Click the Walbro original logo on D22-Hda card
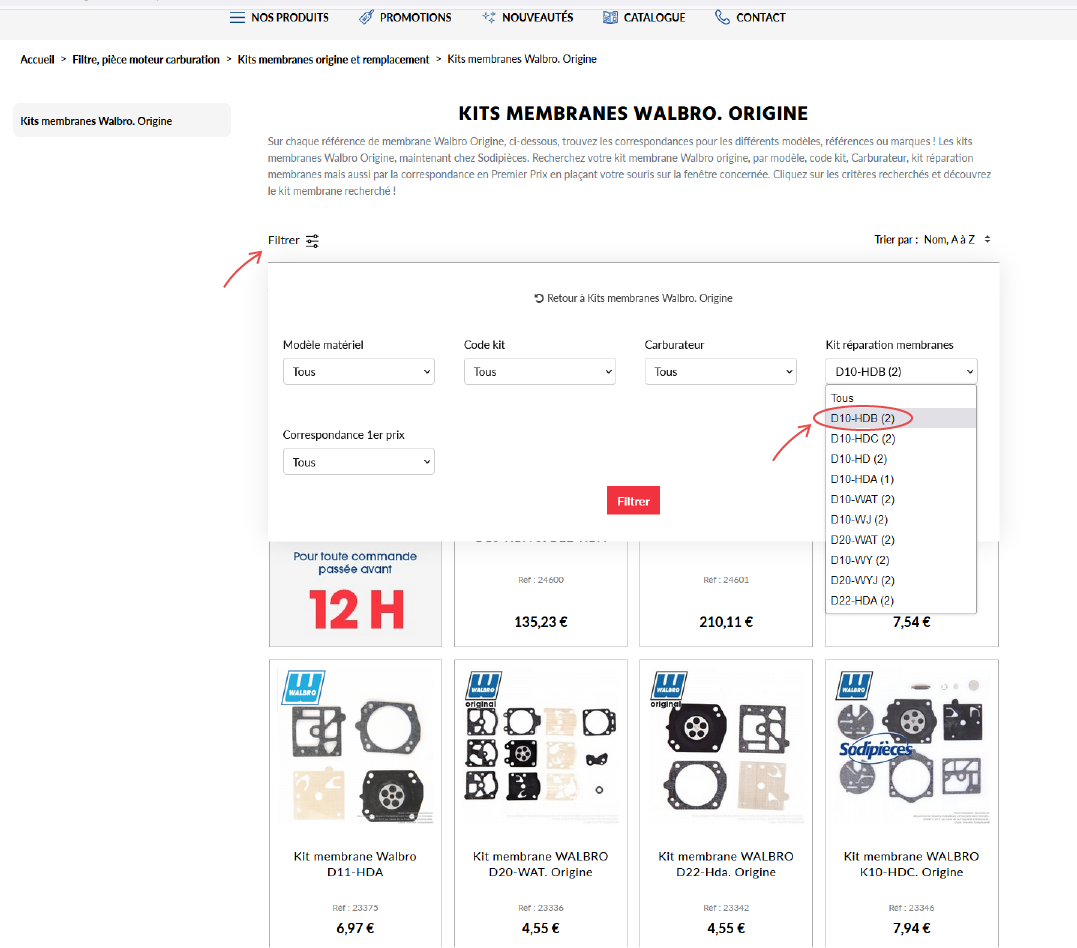 pos(668,689)
